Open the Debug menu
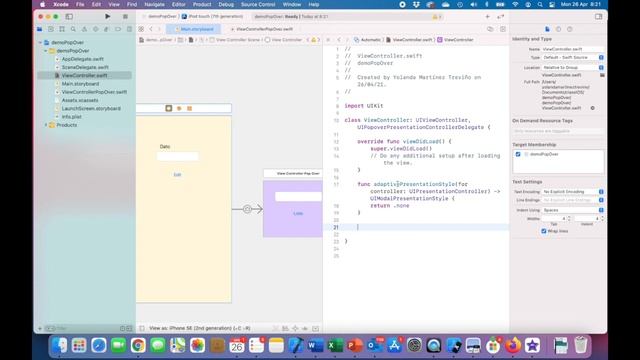The height and width of the screenshot is (360, 640). (226, 4)
